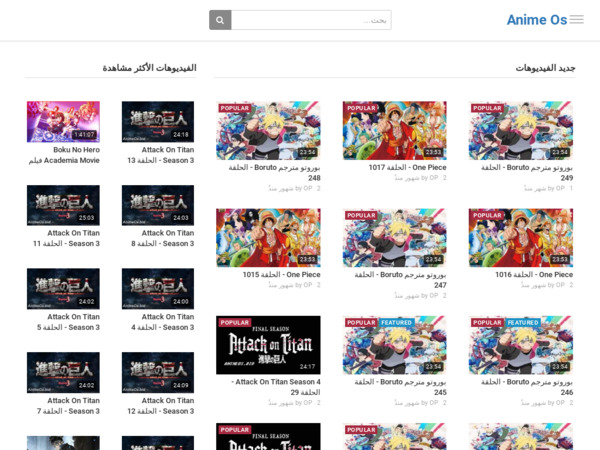Open the hamburger menu icon

click(x=576, y=20)
